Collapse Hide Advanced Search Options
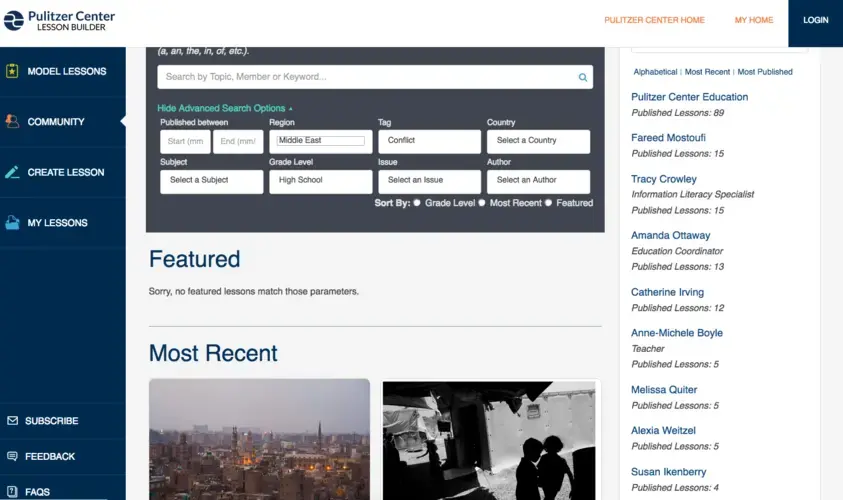843x500 pixels. (x=225, y=108)
